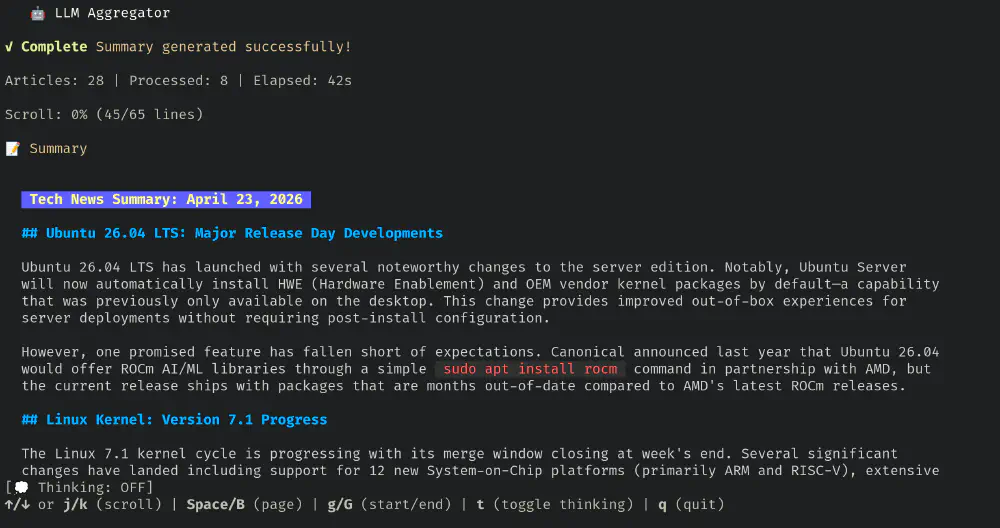
Task: Click the 't' toggle thinking shortcut
Action: coord(481,505)
